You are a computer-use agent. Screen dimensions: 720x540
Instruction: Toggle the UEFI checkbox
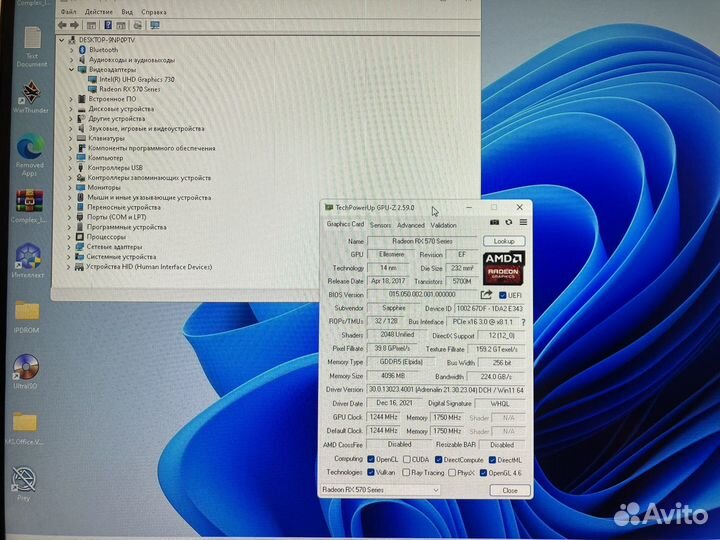(x=502, y=295)
